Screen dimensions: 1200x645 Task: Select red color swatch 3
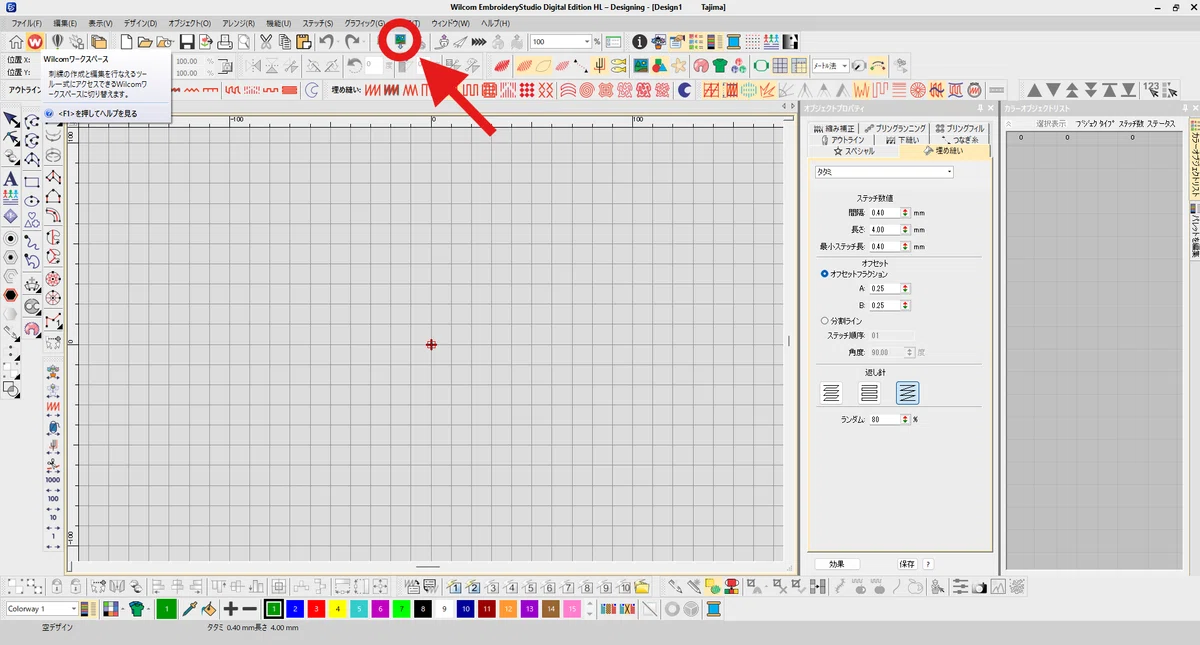(314, 608)
